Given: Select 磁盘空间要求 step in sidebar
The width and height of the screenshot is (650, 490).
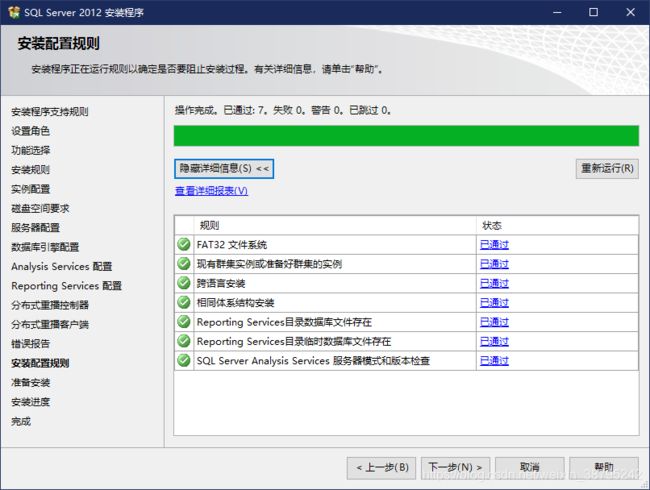Looking at the screenshot, I should pos(40,209).
